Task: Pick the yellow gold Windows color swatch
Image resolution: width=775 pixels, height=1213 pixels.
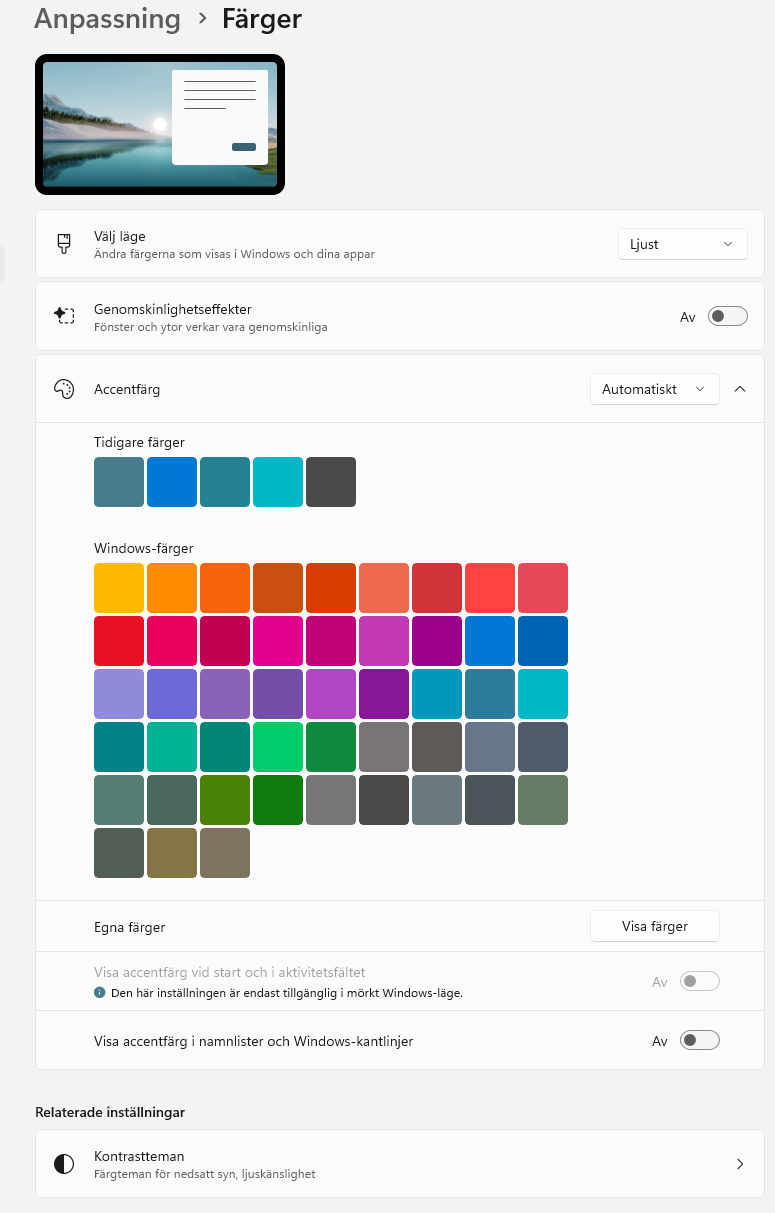Action: (119, 588)
